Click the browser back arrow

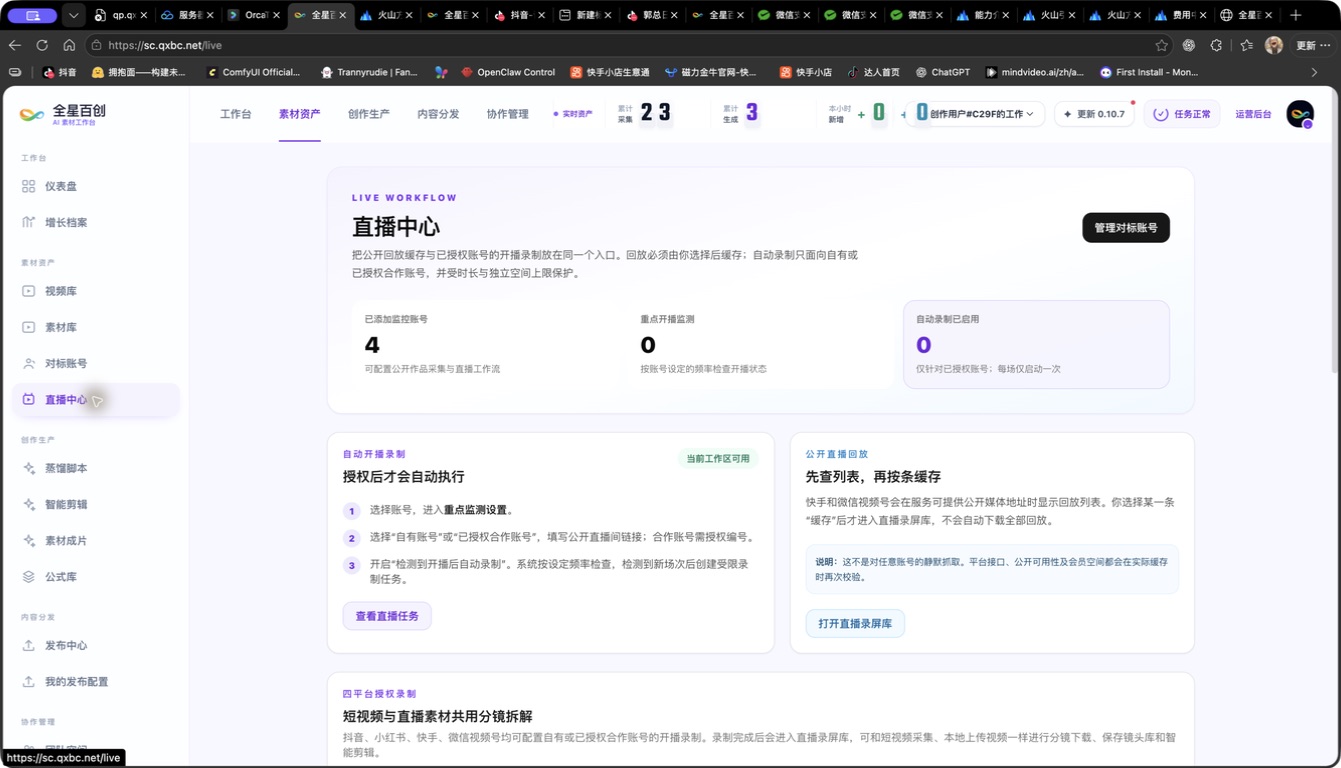14,45
